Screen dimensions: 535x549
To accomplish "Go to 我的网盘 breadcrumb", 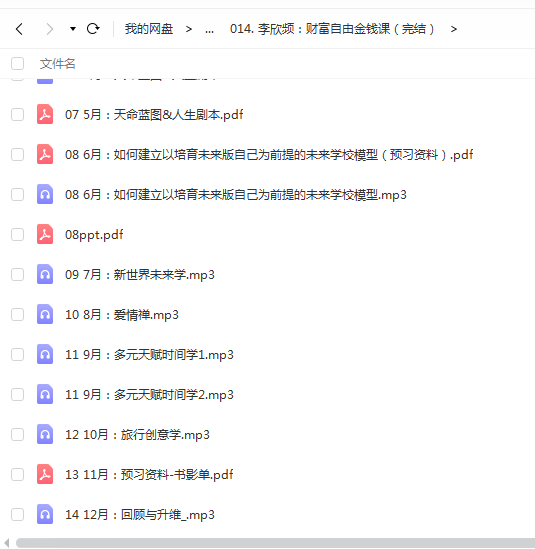I will [149, 29].
